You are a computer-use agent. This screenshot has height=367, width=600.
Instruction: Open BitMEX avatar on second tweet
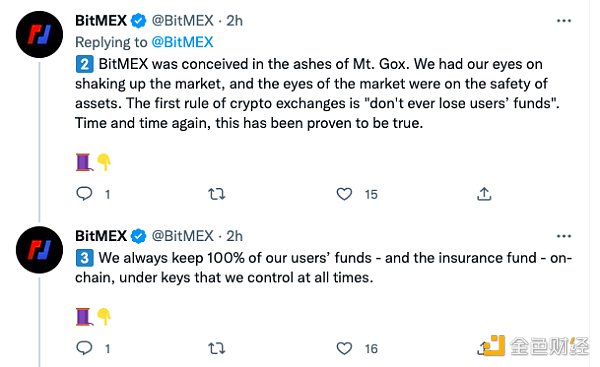(x=39, y=250)
